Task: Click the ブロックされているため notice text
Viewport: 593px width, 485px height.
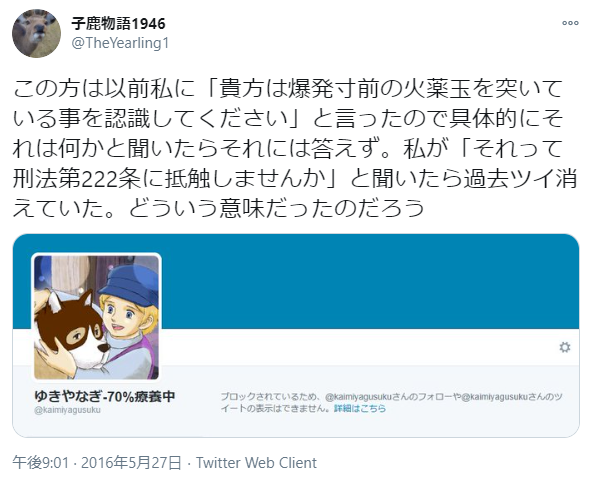Action: [269, 397]
